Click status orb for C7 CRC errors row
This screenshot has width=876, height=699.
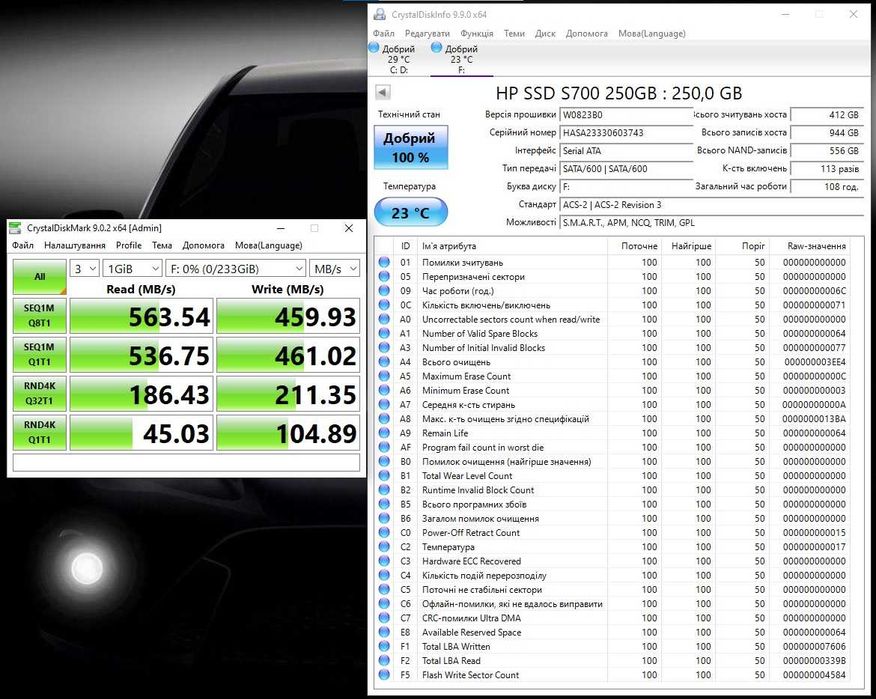point(384,618)
